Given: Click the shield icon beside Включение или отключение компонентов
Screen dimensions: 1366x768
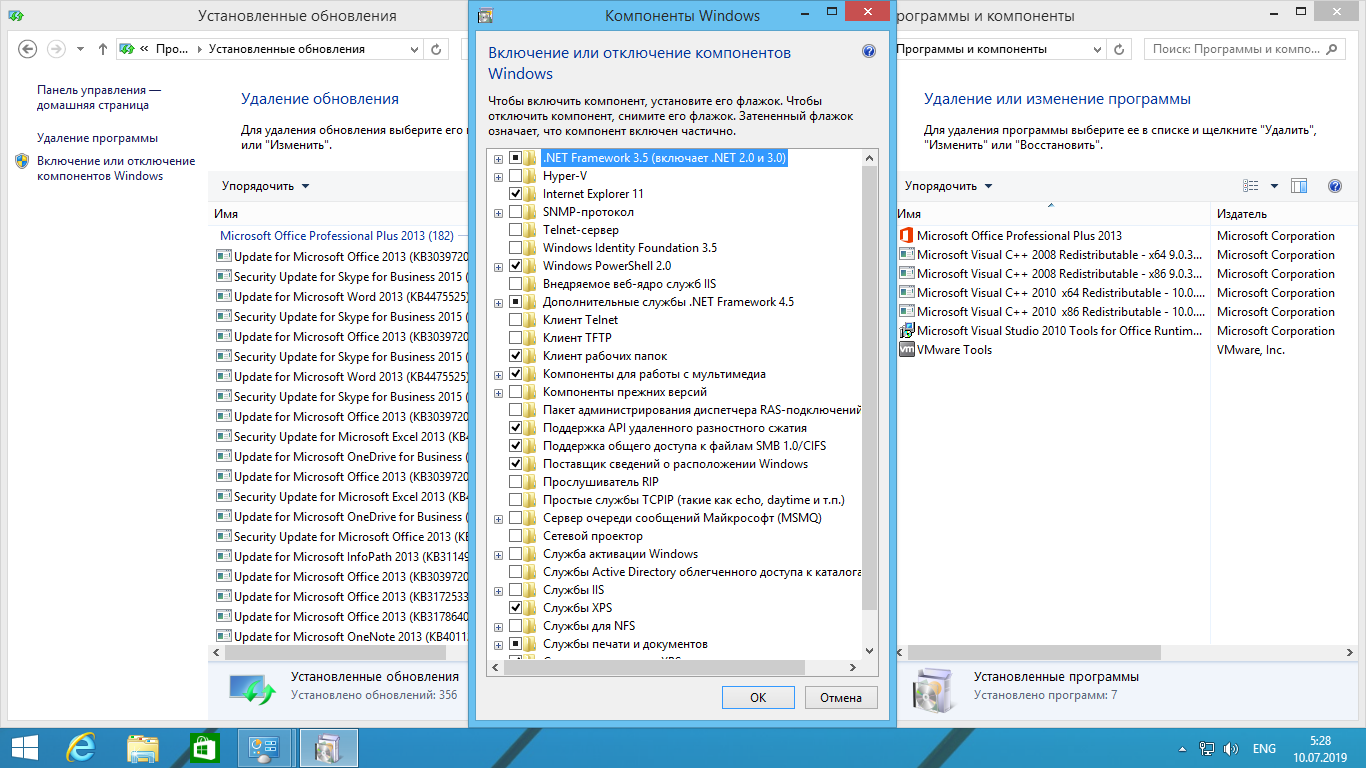Looking at the screenshot, I should pyautogui.click(x=22, y=161).
